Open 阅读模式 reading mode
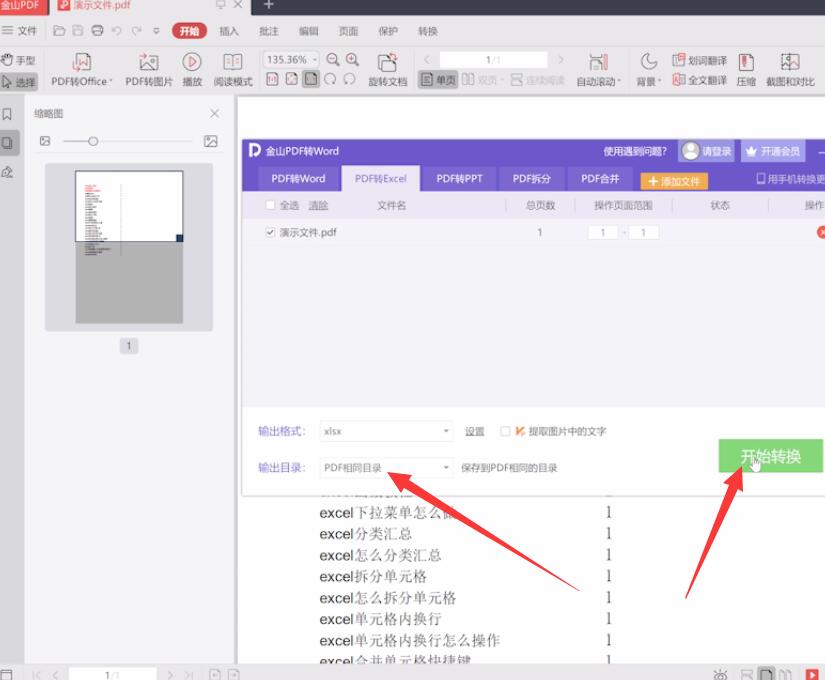 tap(233, 69)
